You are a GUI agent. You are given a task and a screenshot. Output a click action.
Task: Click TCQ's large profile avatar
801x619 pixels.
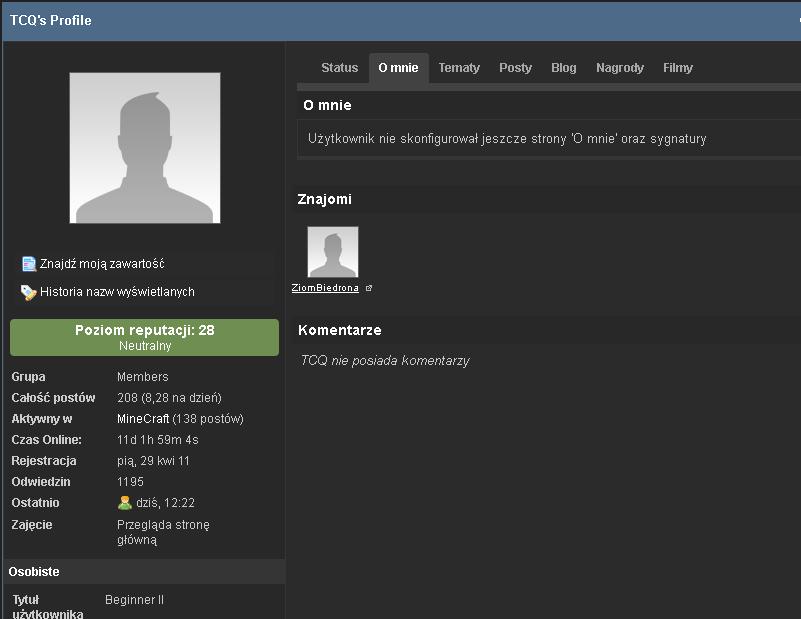point(145,148)
